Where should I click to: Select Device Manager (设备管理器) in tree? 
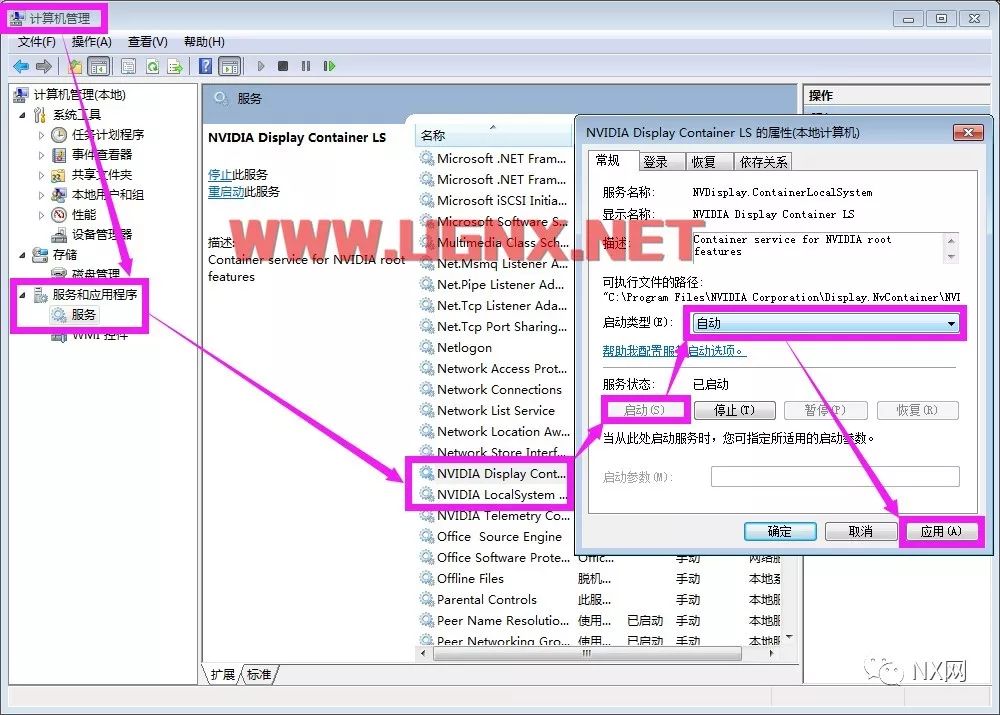point(102,234)
